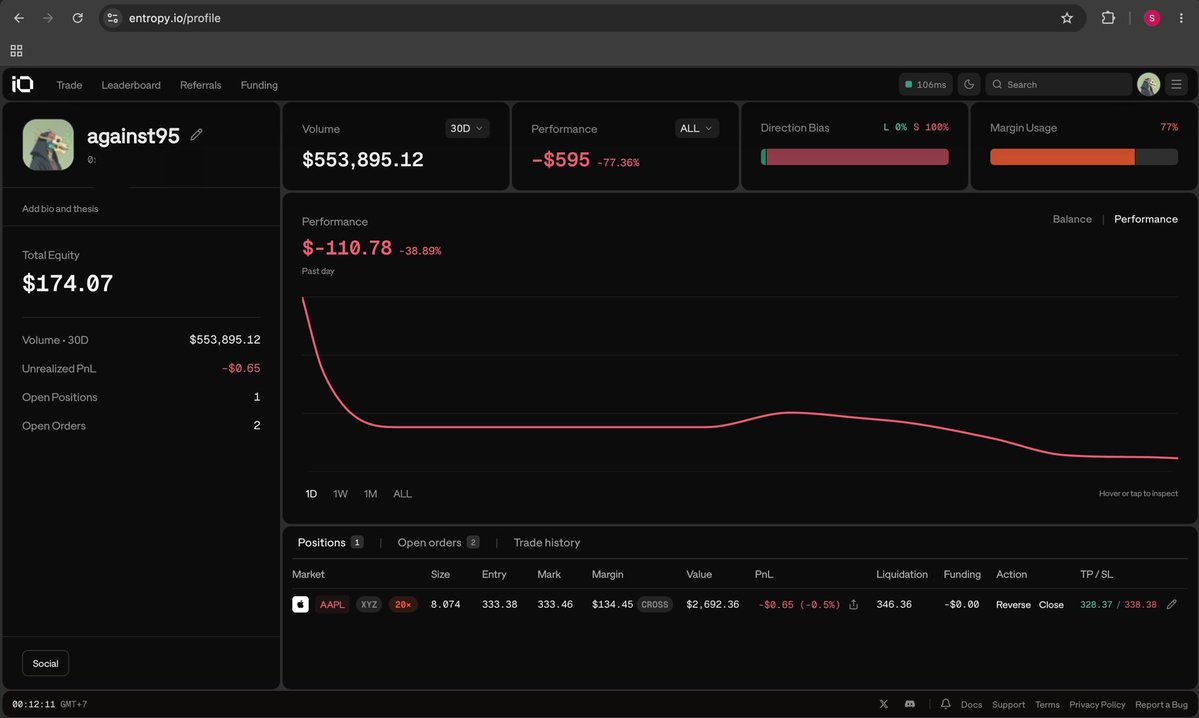Click the against95 profile picture
The image size is (1199, 718).
click(x=48, y=145)
